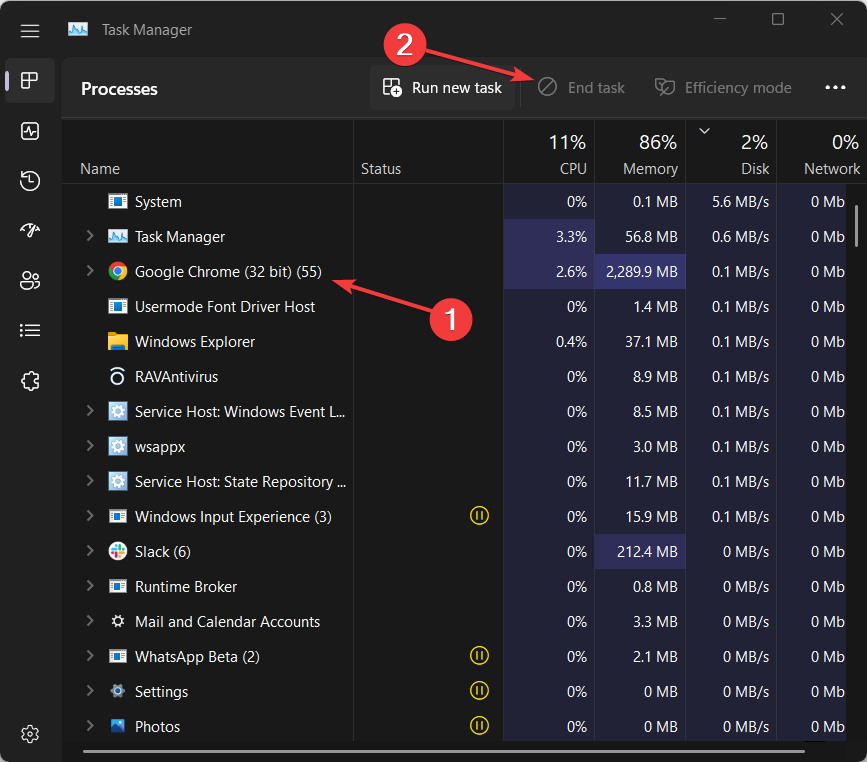Click Windows Explorer's 37.1 MB memory value
867x762 pixels.
point(651,342)
